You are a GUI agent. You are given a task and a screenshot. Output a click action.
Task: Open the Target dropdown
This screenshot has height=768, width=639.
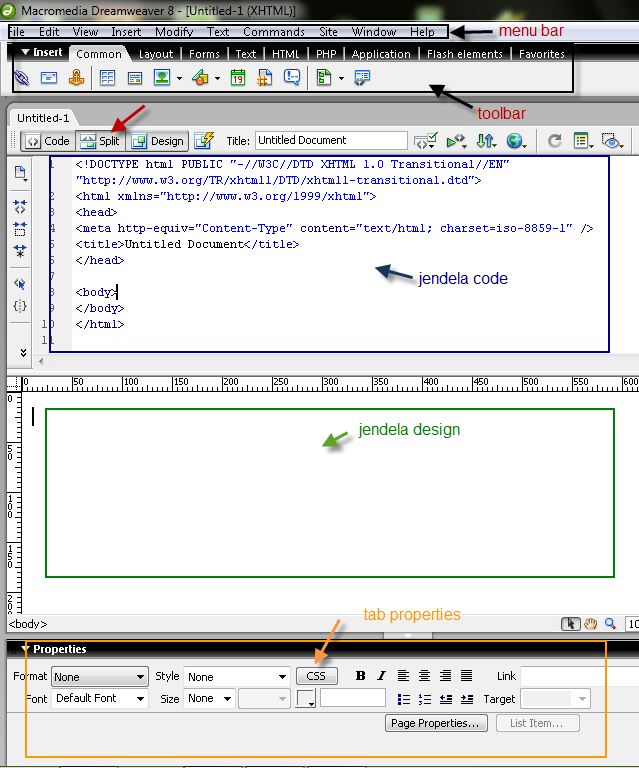pyautogui.click(x=555, y=698)
